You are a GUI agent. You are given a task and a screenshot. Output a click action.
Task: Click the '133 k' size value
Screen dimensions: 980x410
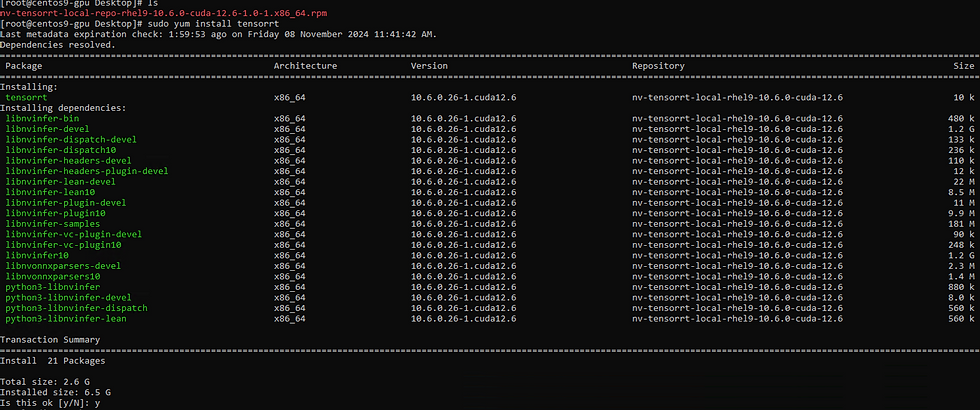pyautogui.click(x=961, y=139)
